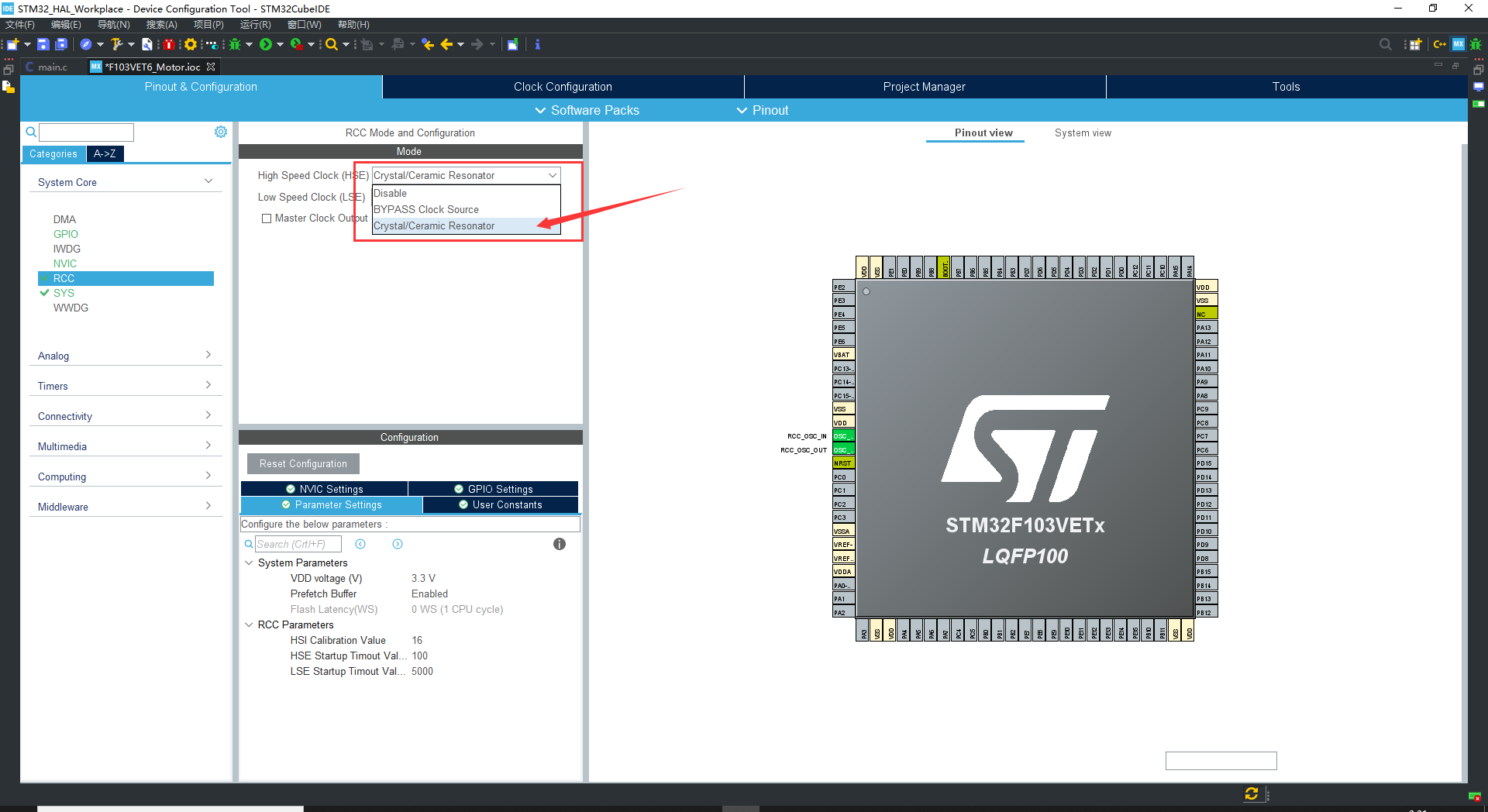Screen dimensions: 1488x812
Task: Click the parameter info circle icon
Action: pyautogui.click(x=560, y=544)
